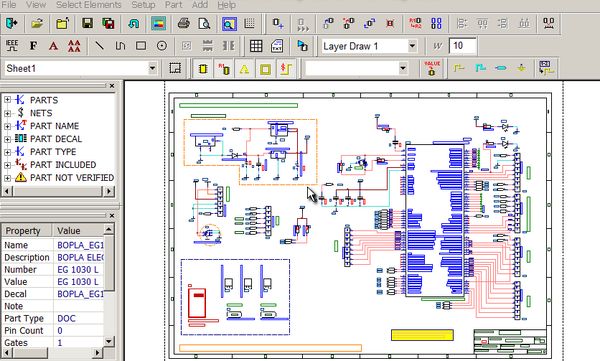Select the circle draw tool
Viewport: 600px width, 361px height.
click(162, 46)
